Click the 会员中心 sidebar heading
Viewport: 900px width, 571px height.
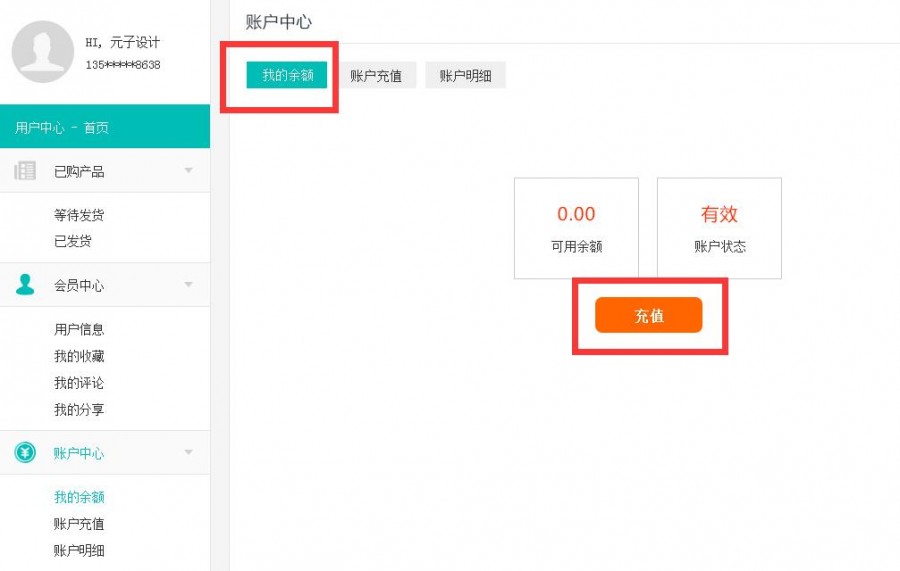[x=79, y=285]
